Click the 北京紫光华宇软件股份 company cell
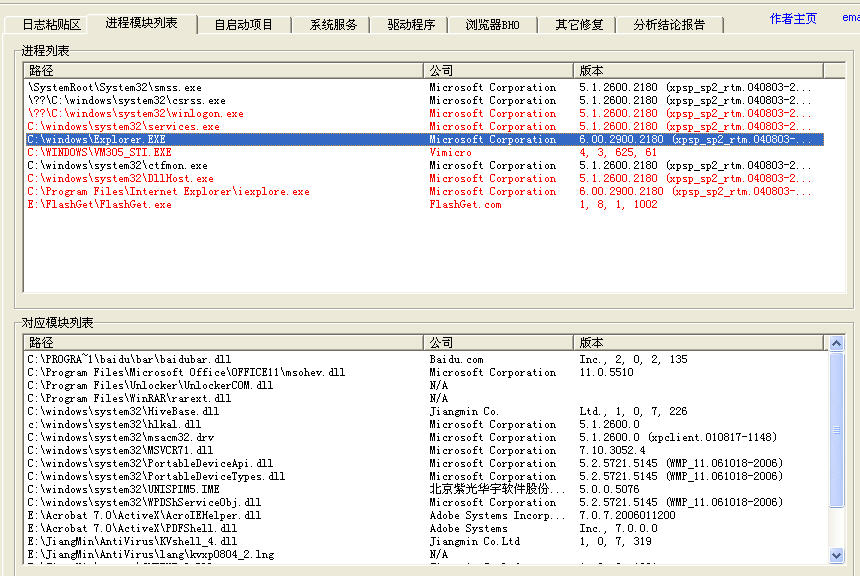The height and width of the screenshot is (576, 860). pyautogui.click(x=496, y=489)
